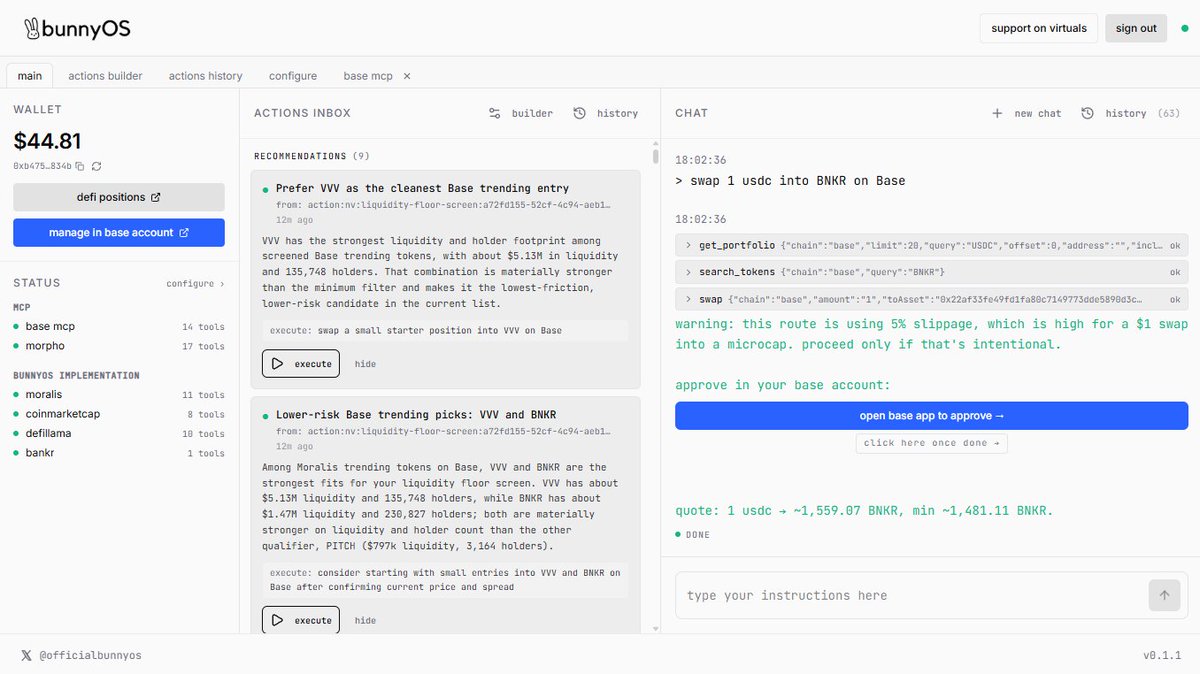Click the quote line with ~1,559.07 BNKR
Viewport: 1200px width, 674px height.
[864, 511]
